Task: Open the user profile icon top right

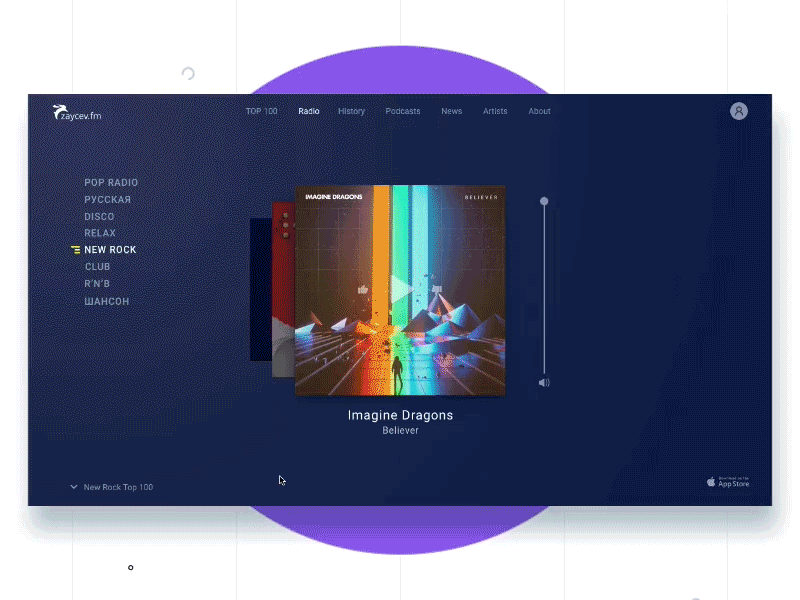Action: tap(738, 110)
